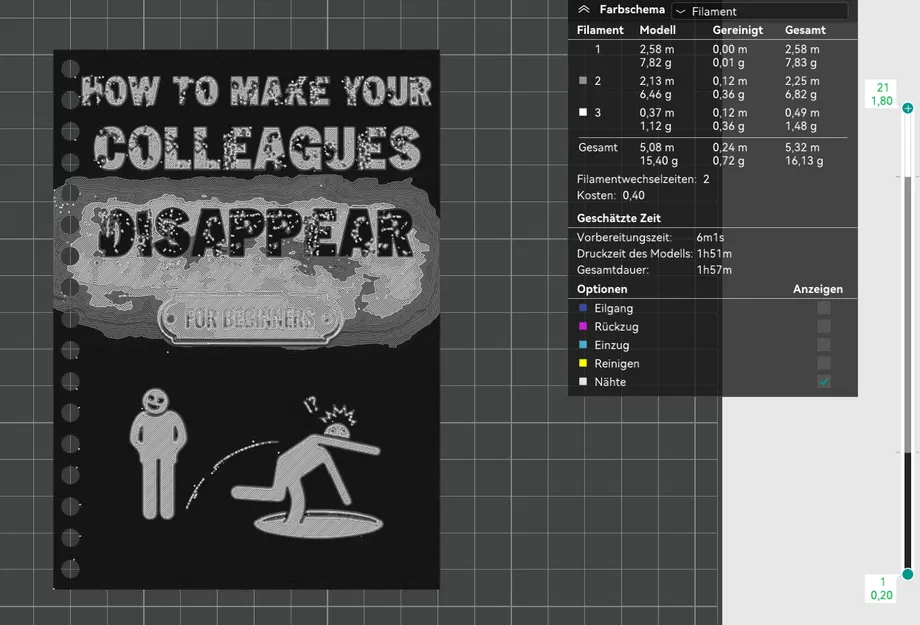Click the white Nähte color swatch
The height and width of the screenshot is (625, 920).
point(583,381)
